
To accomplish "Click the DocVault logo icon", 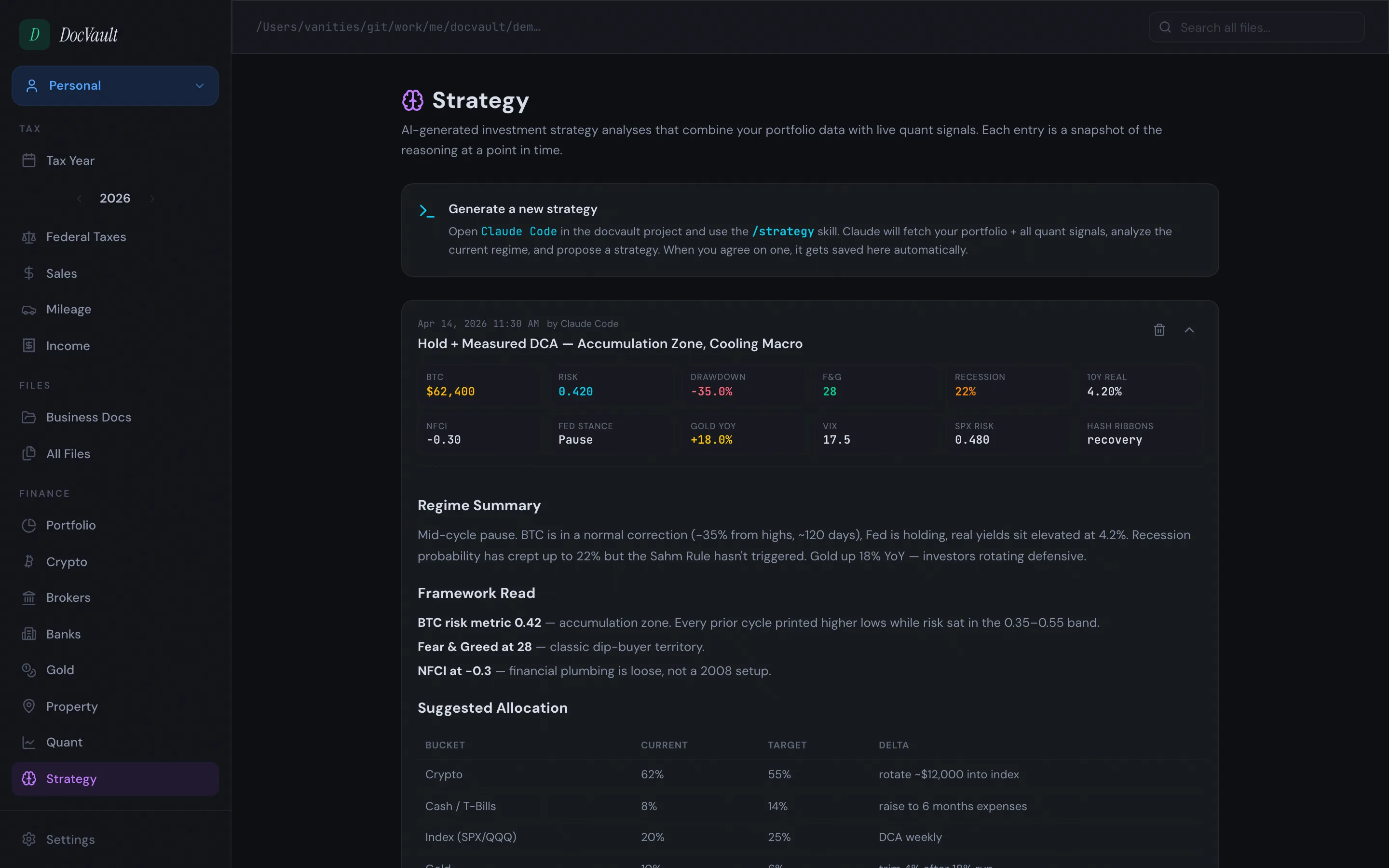I will click(34, 34).
